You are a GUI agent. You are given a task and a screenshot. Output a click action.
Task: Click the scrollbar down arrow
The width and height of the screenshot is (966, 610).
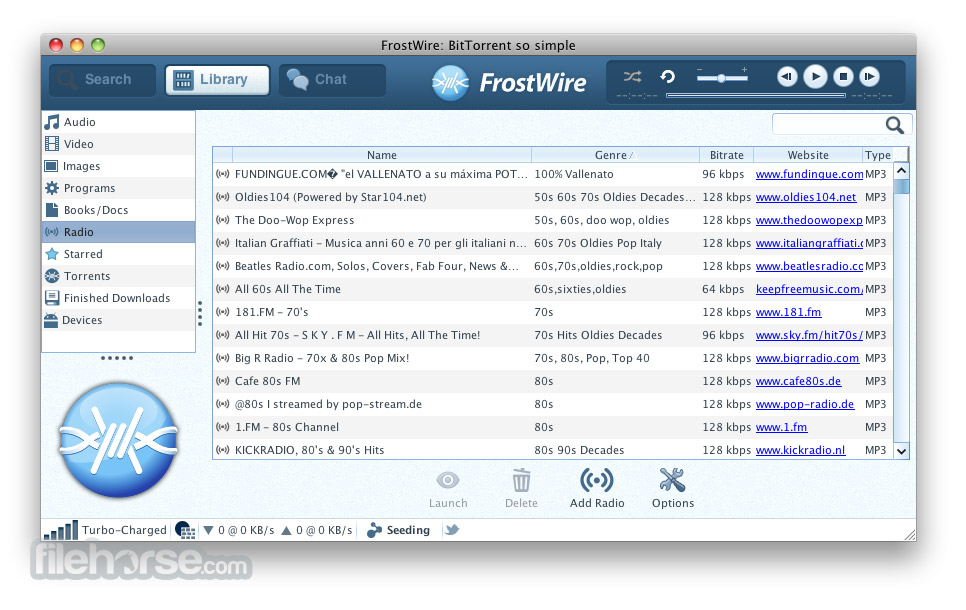[x=901, y=451]
